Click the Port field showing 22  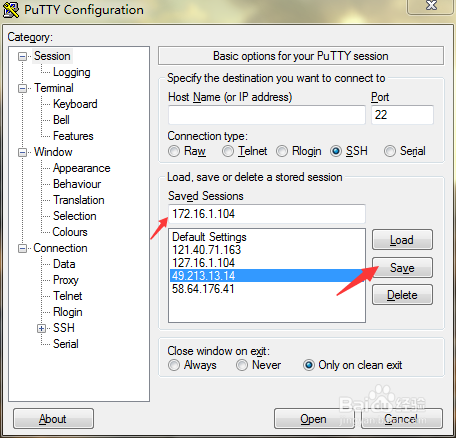tap(402, 115)
